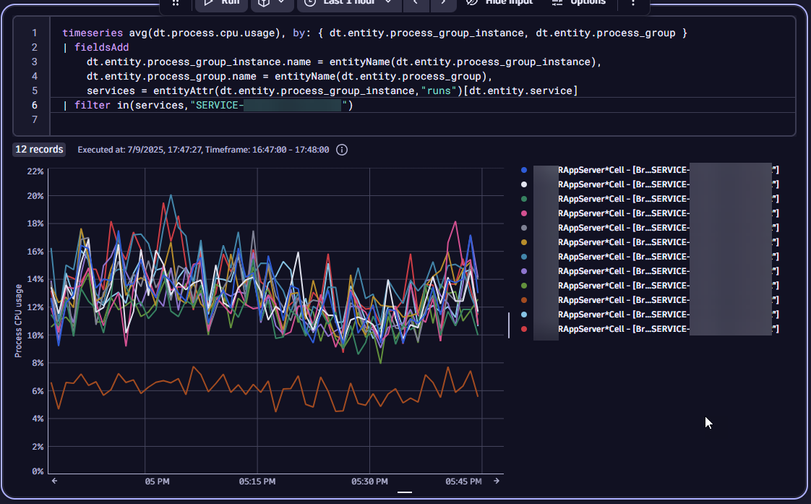This screenshot has width=811, height=504.
Task: Click the info icon beside Timeframe text
Action: 342,150
